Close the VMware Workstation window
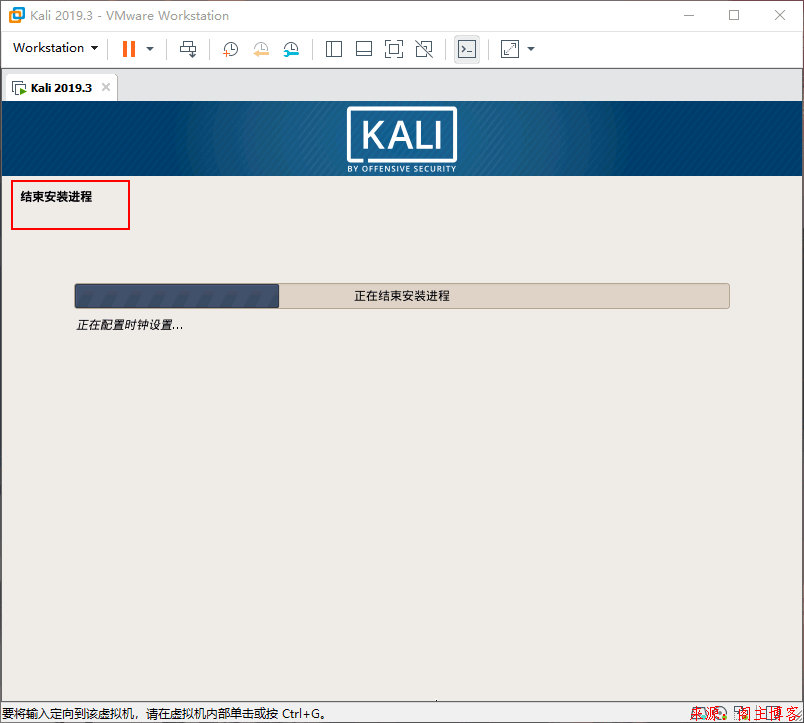 (x=780, y=15)
